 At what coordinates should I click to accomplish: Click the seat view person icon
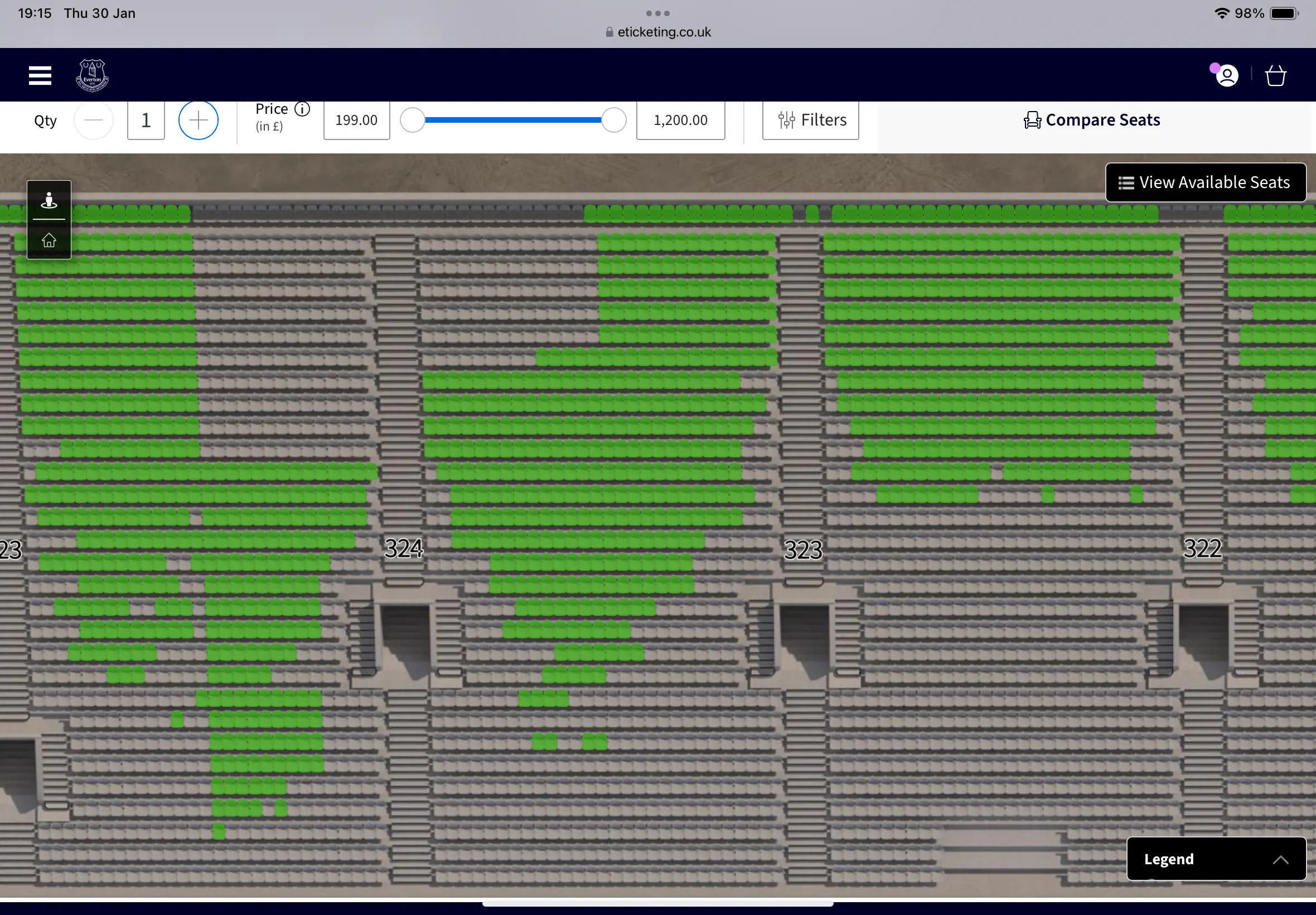(x=49, y=201)
